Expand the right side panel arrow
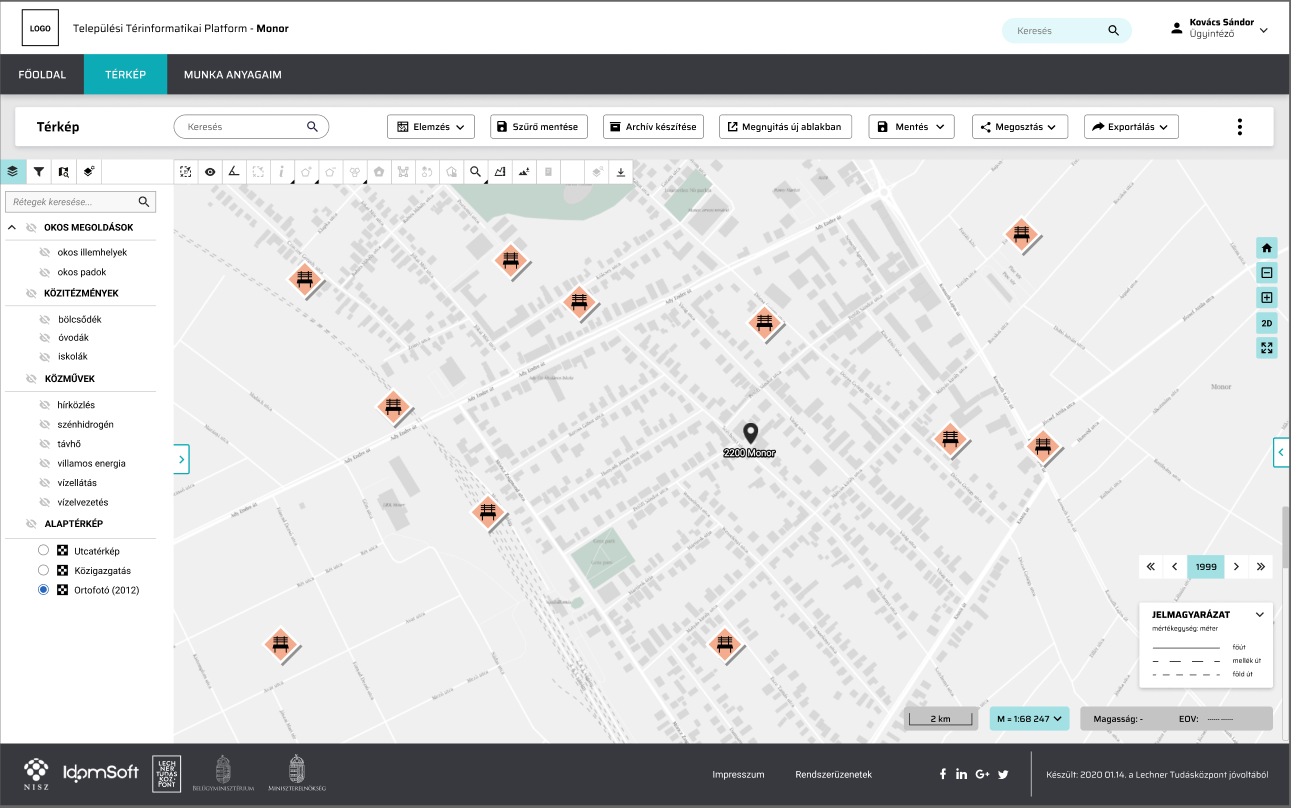This screenshot has width=1291, height=808. [x=1282, y=452]
